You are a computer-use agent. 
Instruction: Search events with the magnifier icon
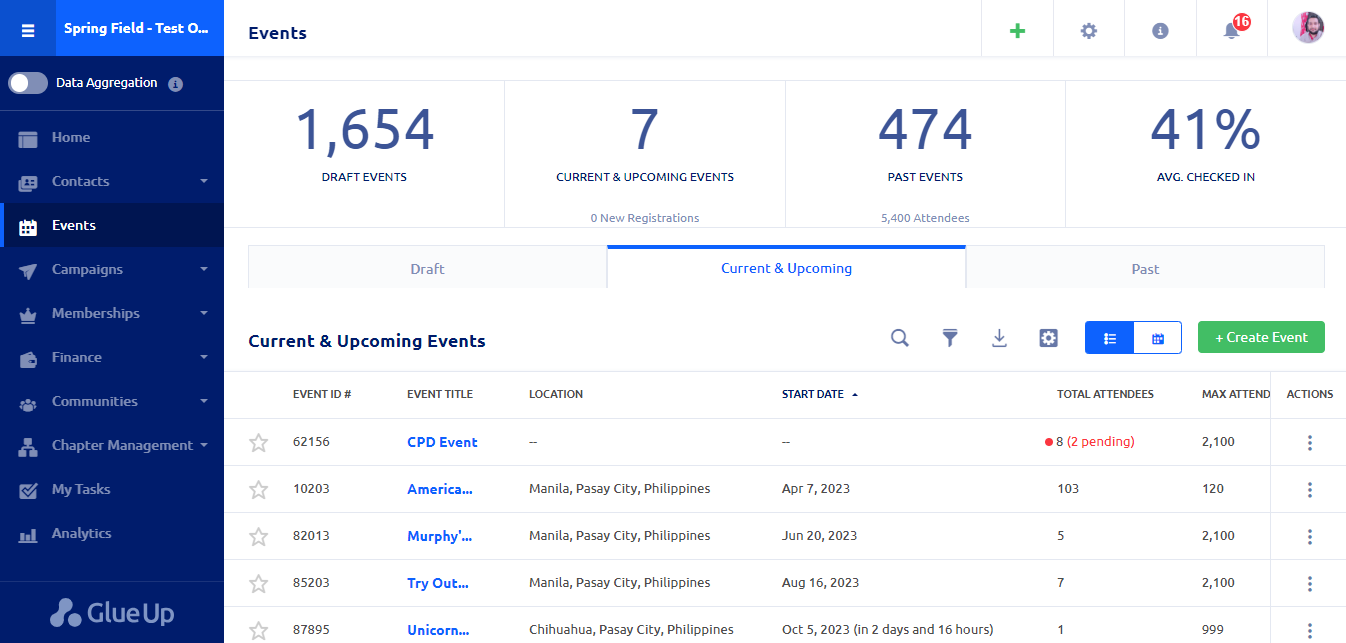[x=900, y=338]
